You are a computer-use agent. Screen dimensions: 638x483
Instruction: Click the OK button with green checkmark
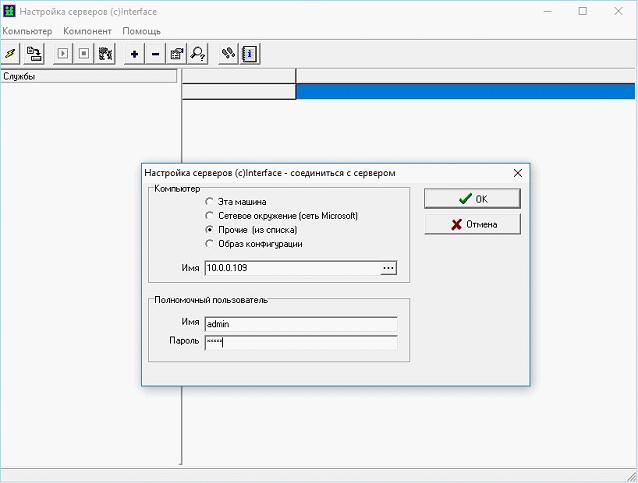point(472,198)
